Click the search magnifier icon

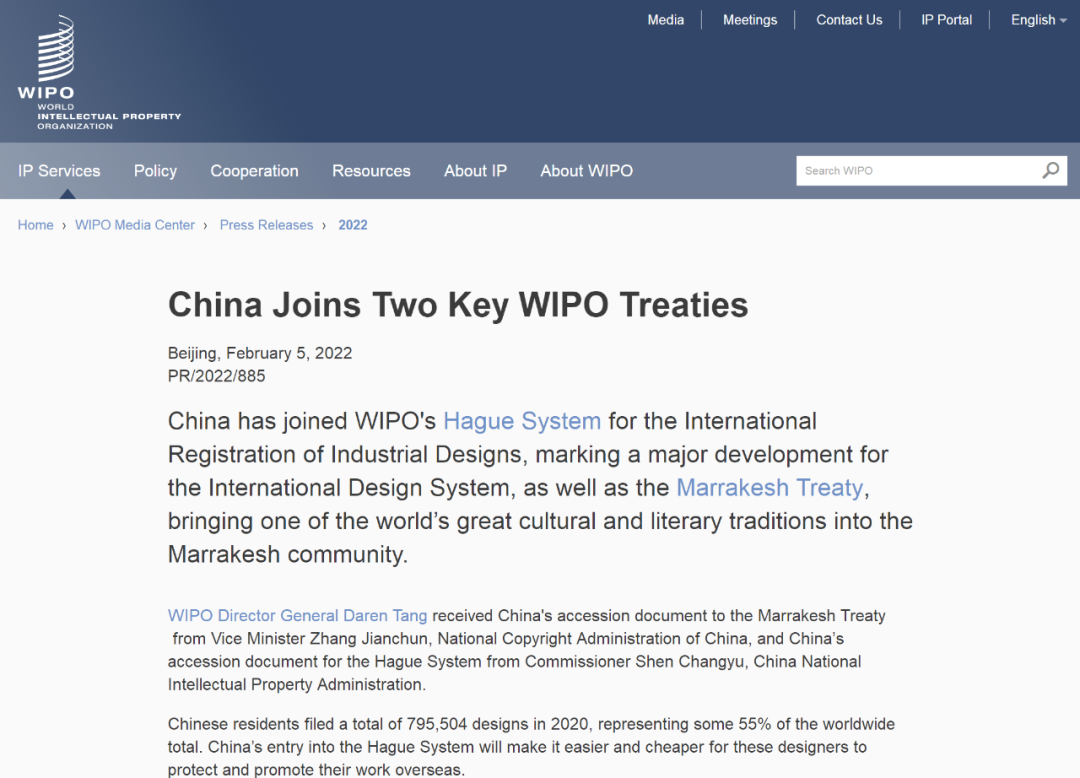tap(1050, 170)
